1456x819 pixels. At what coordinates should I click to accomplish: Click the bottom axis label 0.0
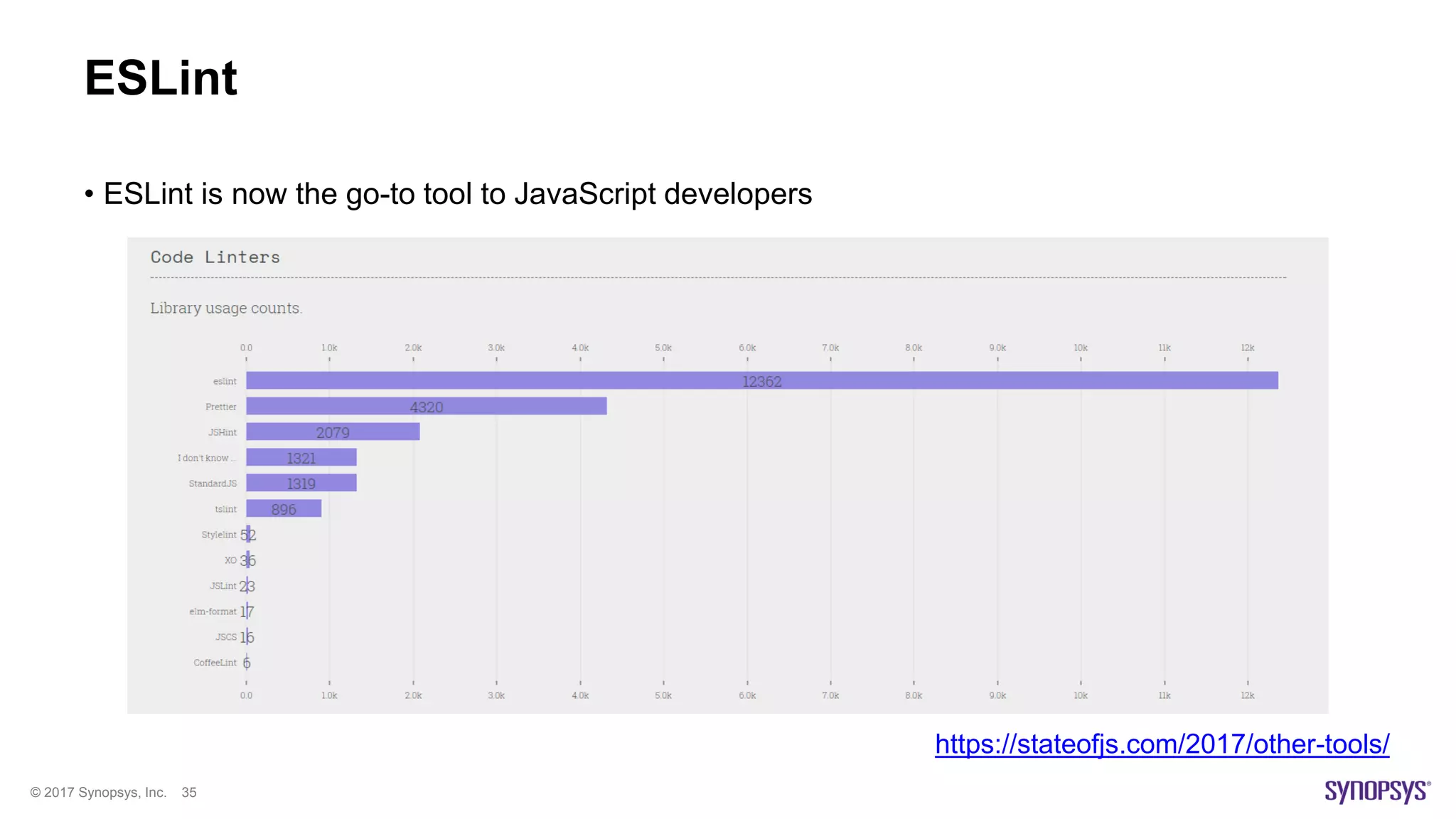pos(246,695)
